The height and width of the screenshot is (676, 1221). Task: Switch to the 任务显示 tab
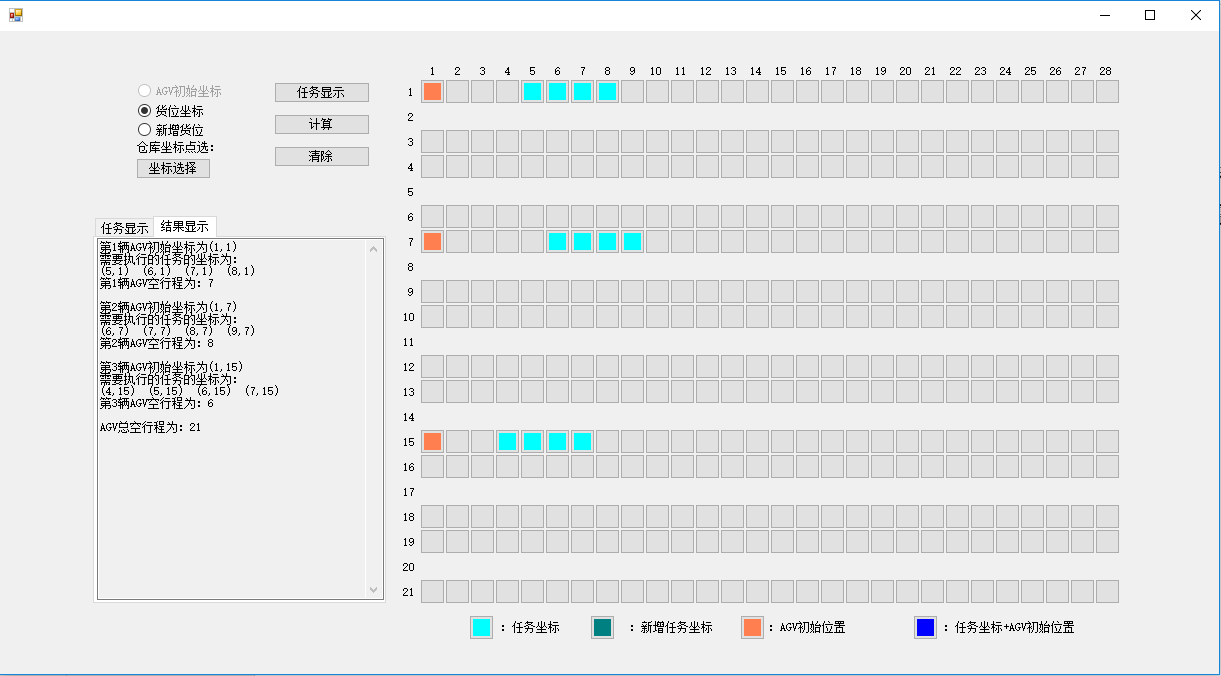point(124,228)
